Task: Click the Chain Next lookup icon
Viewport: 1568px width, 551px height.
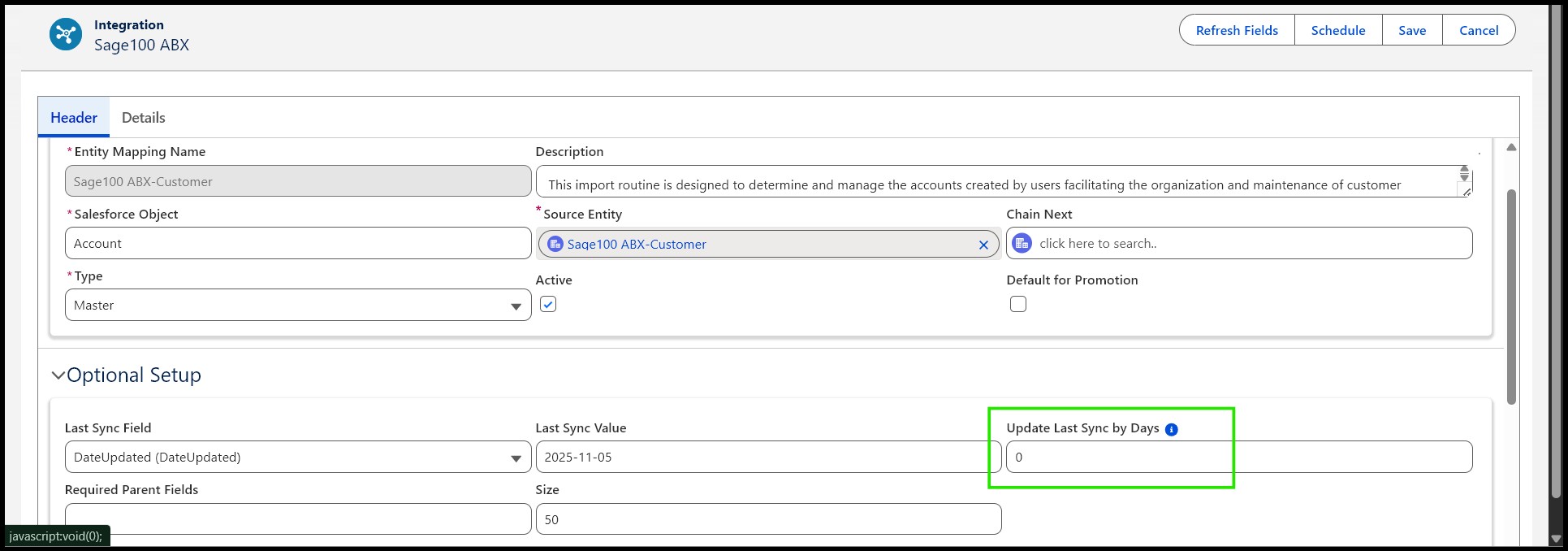Action: pos(1022,243)
